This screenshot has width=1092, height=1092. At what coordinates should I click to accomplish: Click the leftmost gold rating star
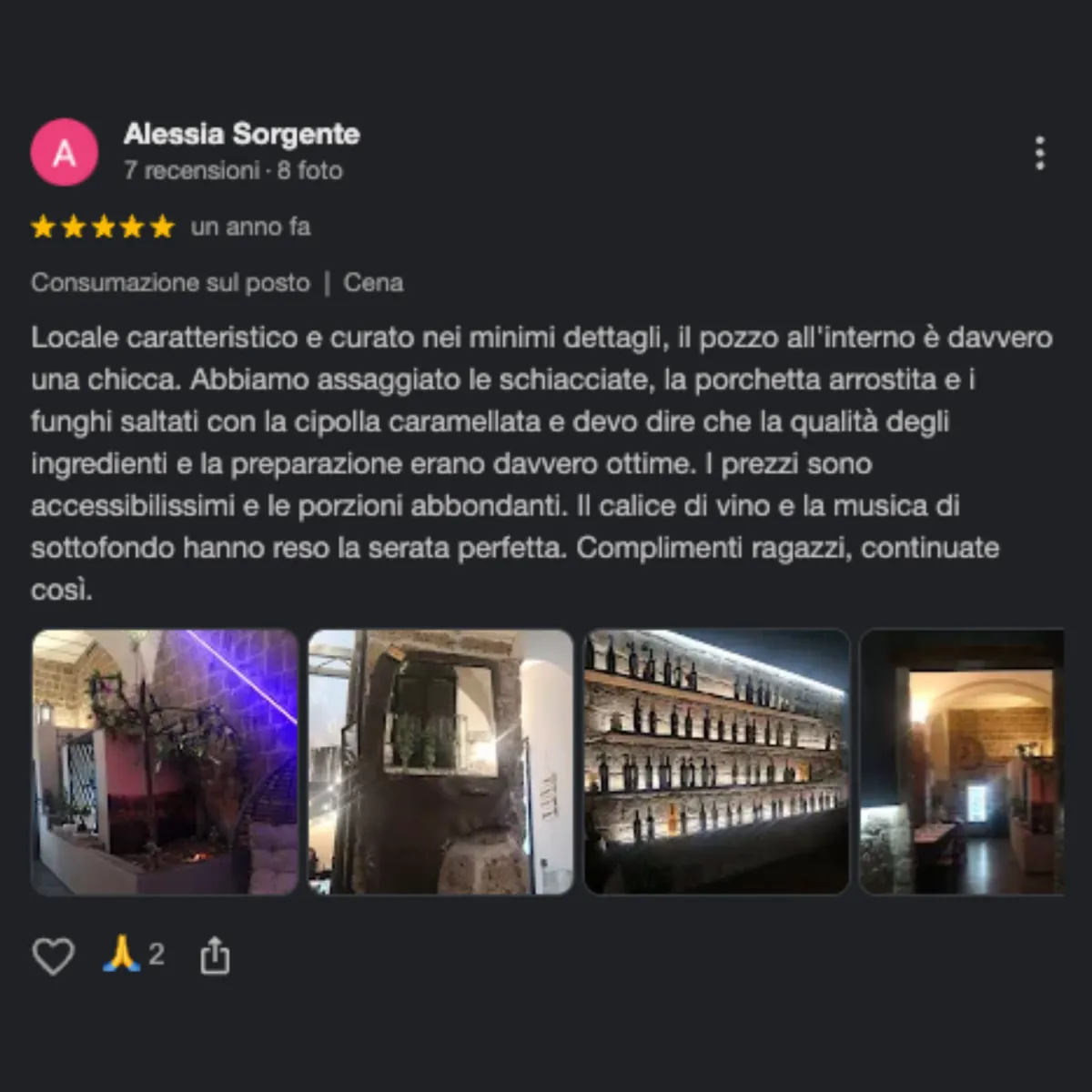pos(44,227)
